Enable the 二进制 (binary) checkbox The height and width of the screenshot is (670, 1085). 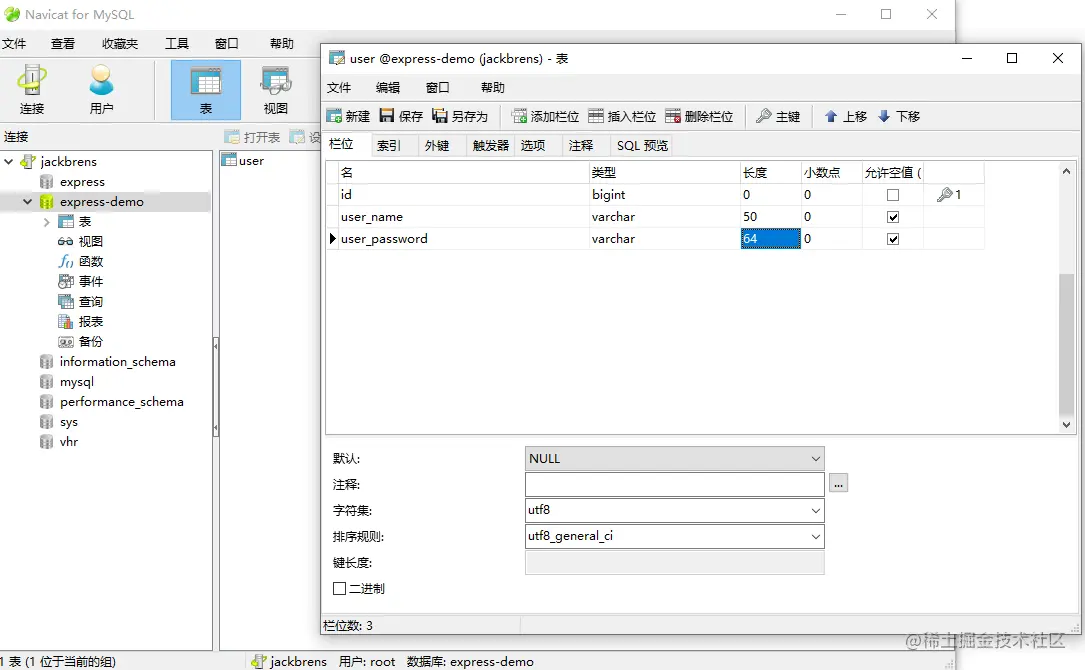click(339, 588)
